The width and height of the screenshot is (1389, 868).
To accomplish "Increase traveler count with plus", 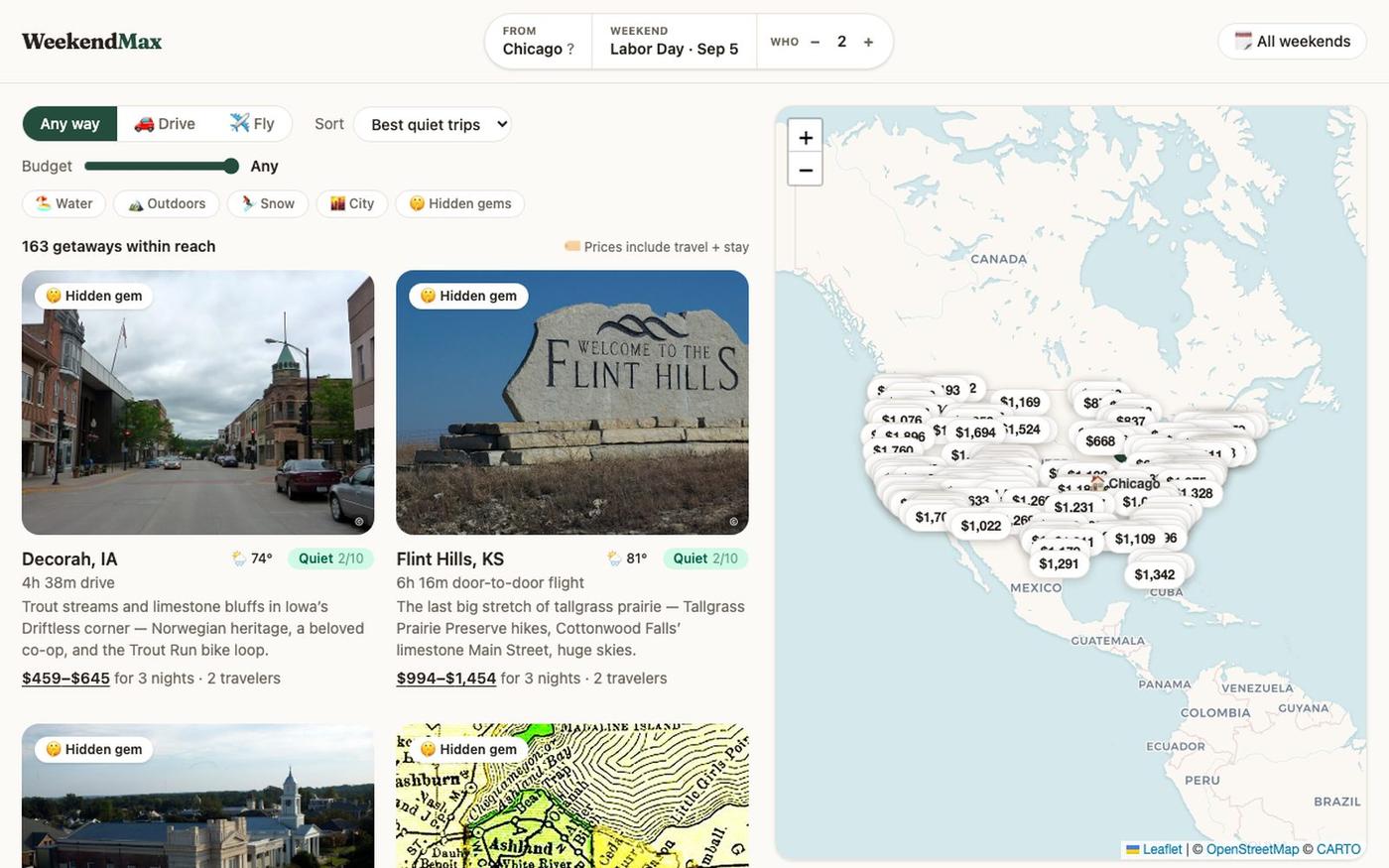I will 868,42.
